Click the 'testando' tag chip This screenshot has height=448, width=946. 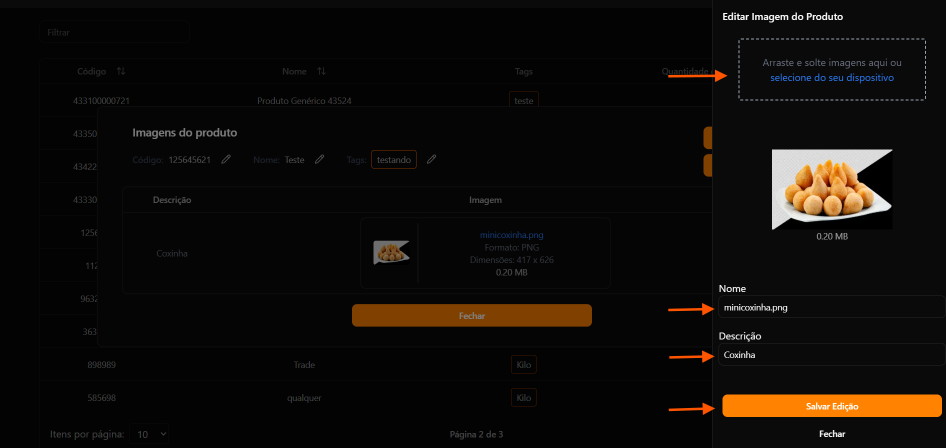(393, 159)
